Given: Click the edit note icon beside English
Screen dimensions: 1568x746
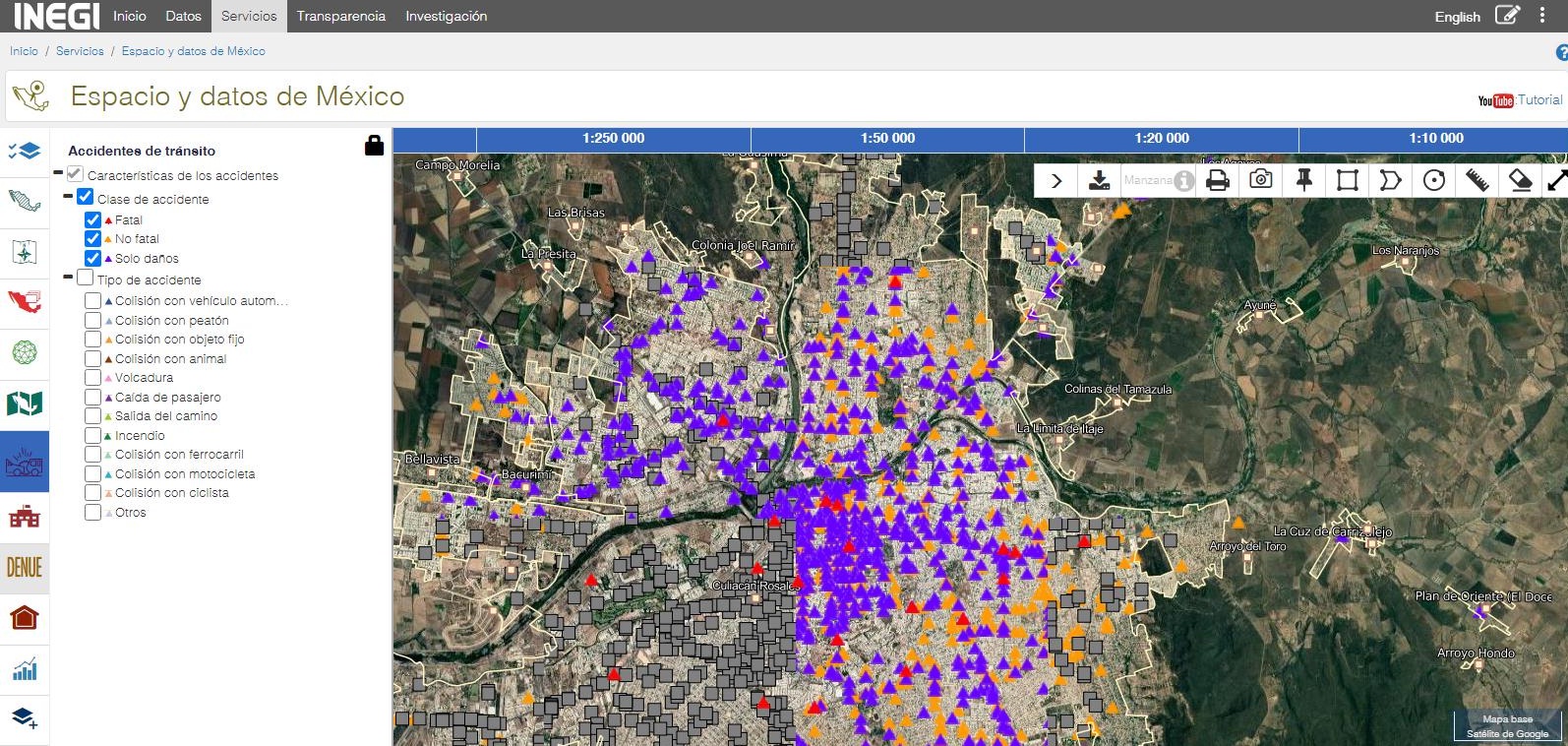Looking at the screenshot, I should pos(1508,16).
